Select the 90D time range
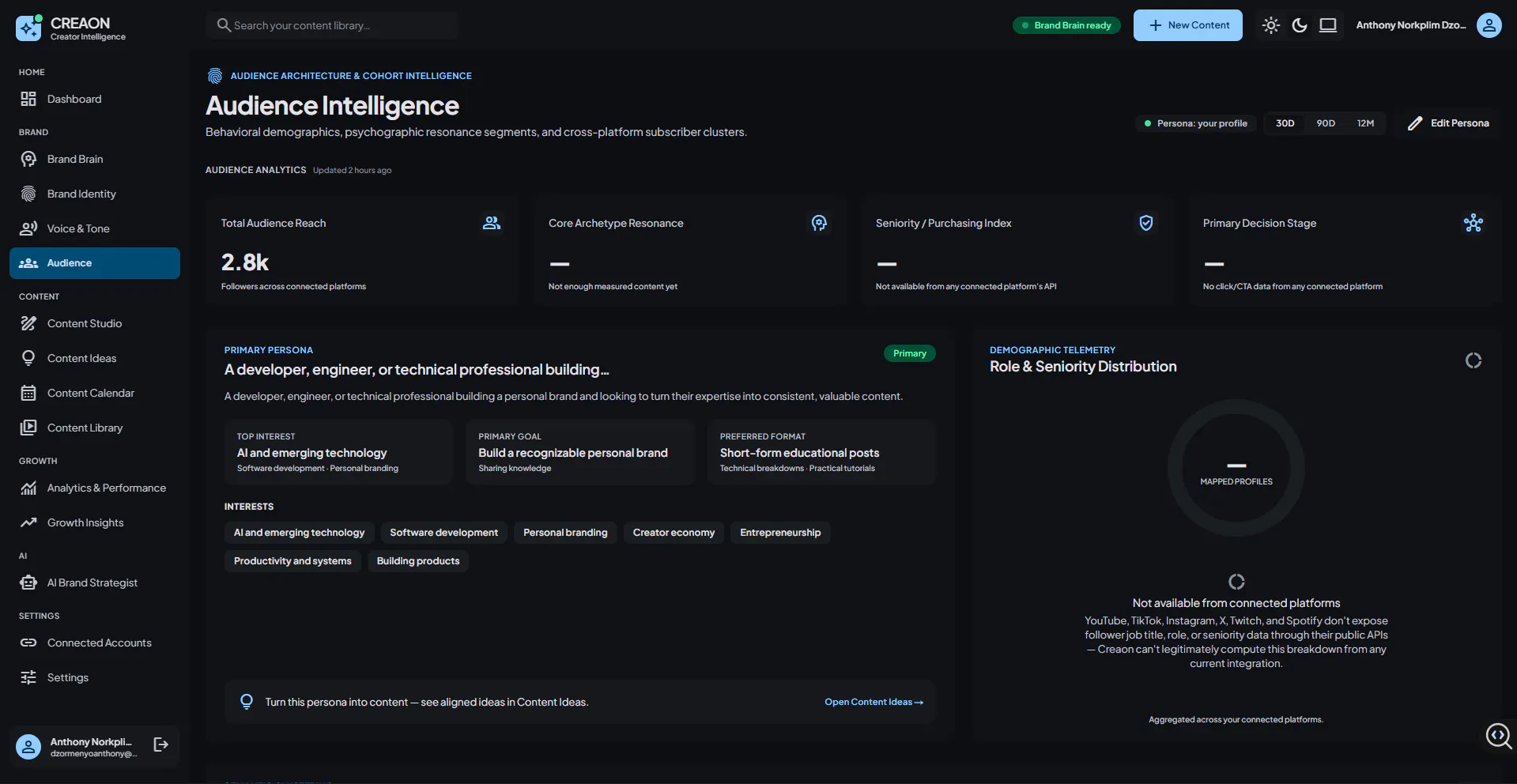The image size is (1517, 784). 1326,123
